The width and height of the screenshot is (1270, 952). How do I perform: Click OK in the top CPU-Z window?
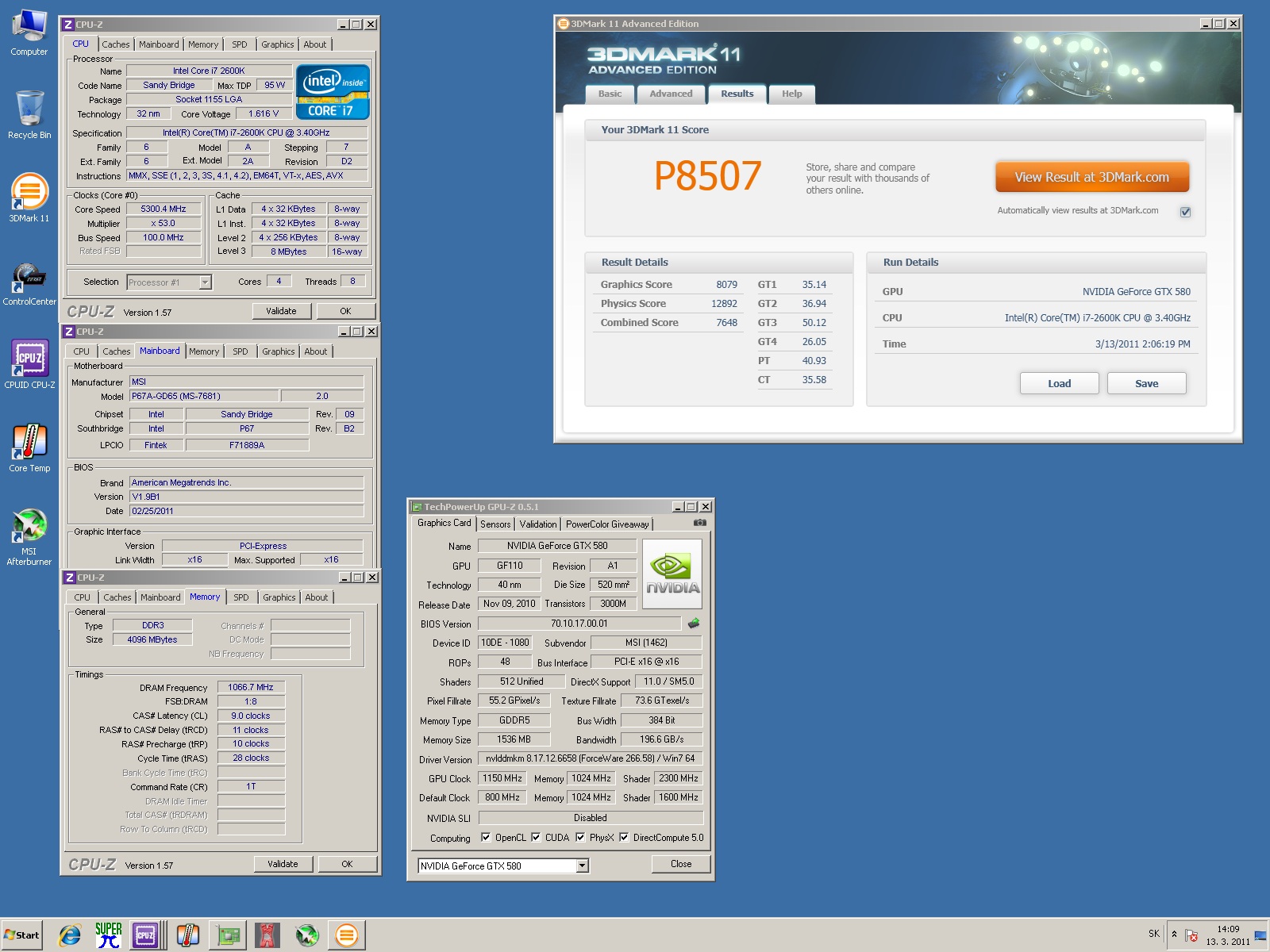coord(346,311)
